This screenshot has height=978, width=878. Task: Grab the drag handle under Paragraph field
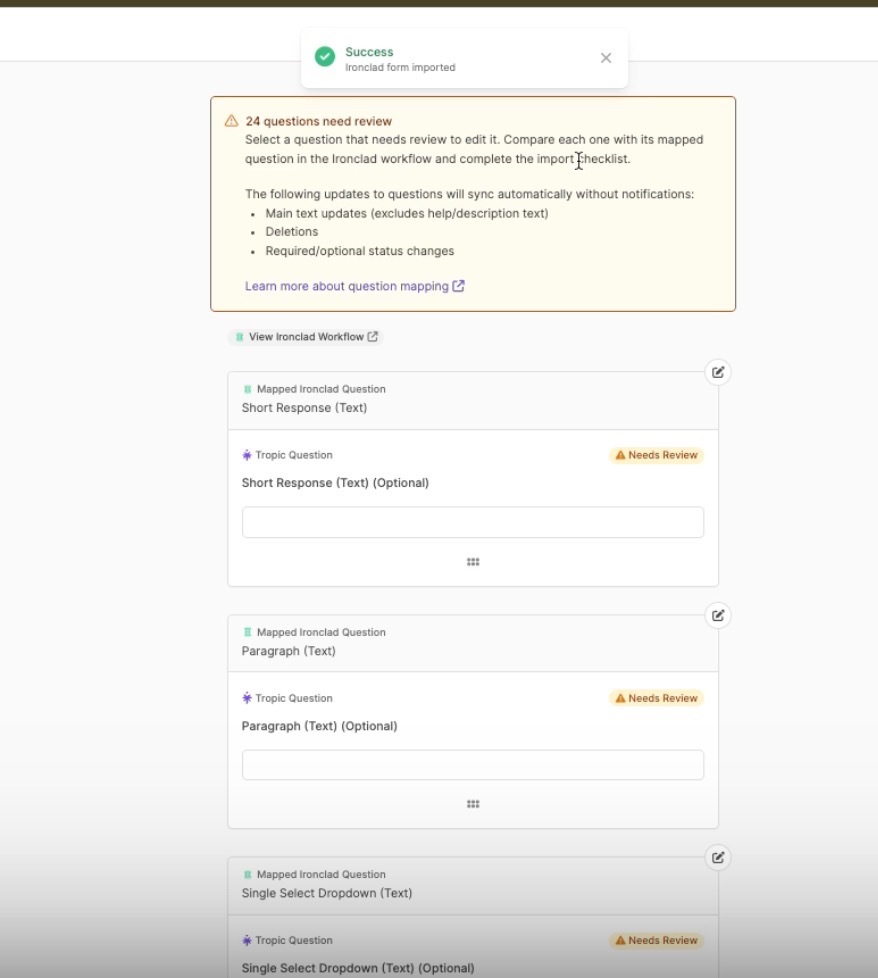coord(473,804)
